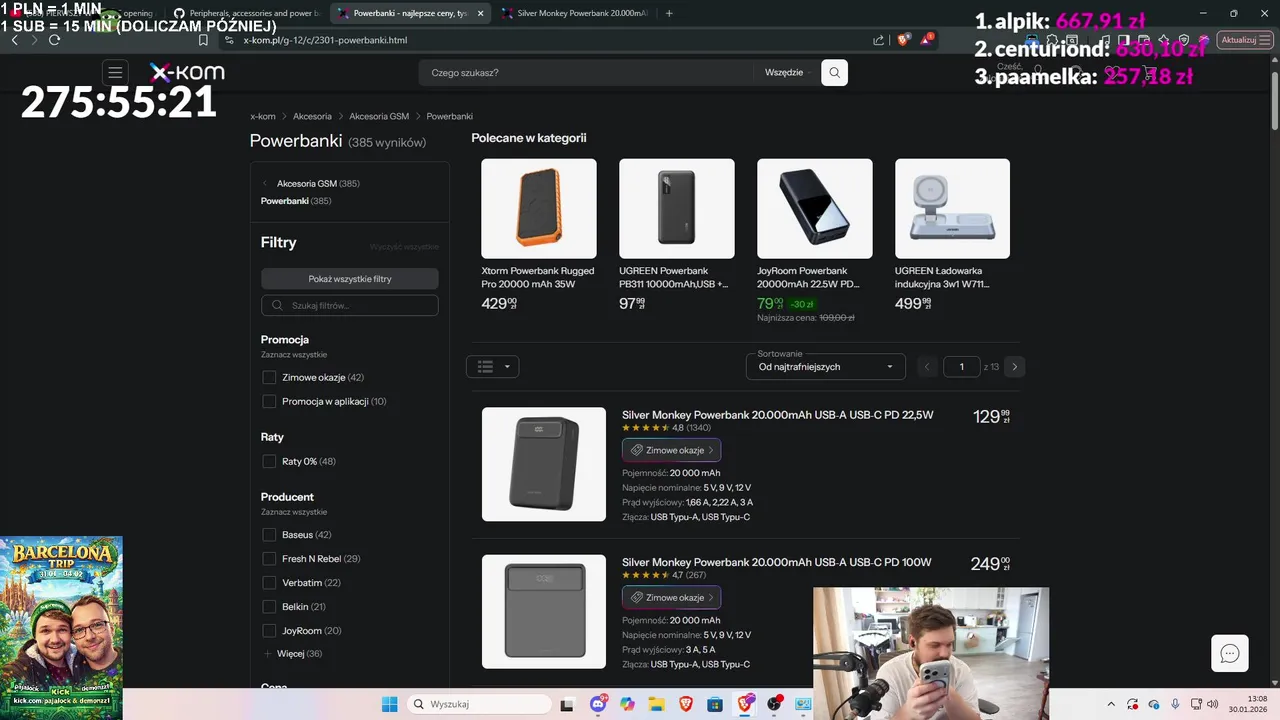Check the JoyRoom producer checkbox
Image resolution: width=1280 pixels, height=720 pixels.
(x=269, y=631)
